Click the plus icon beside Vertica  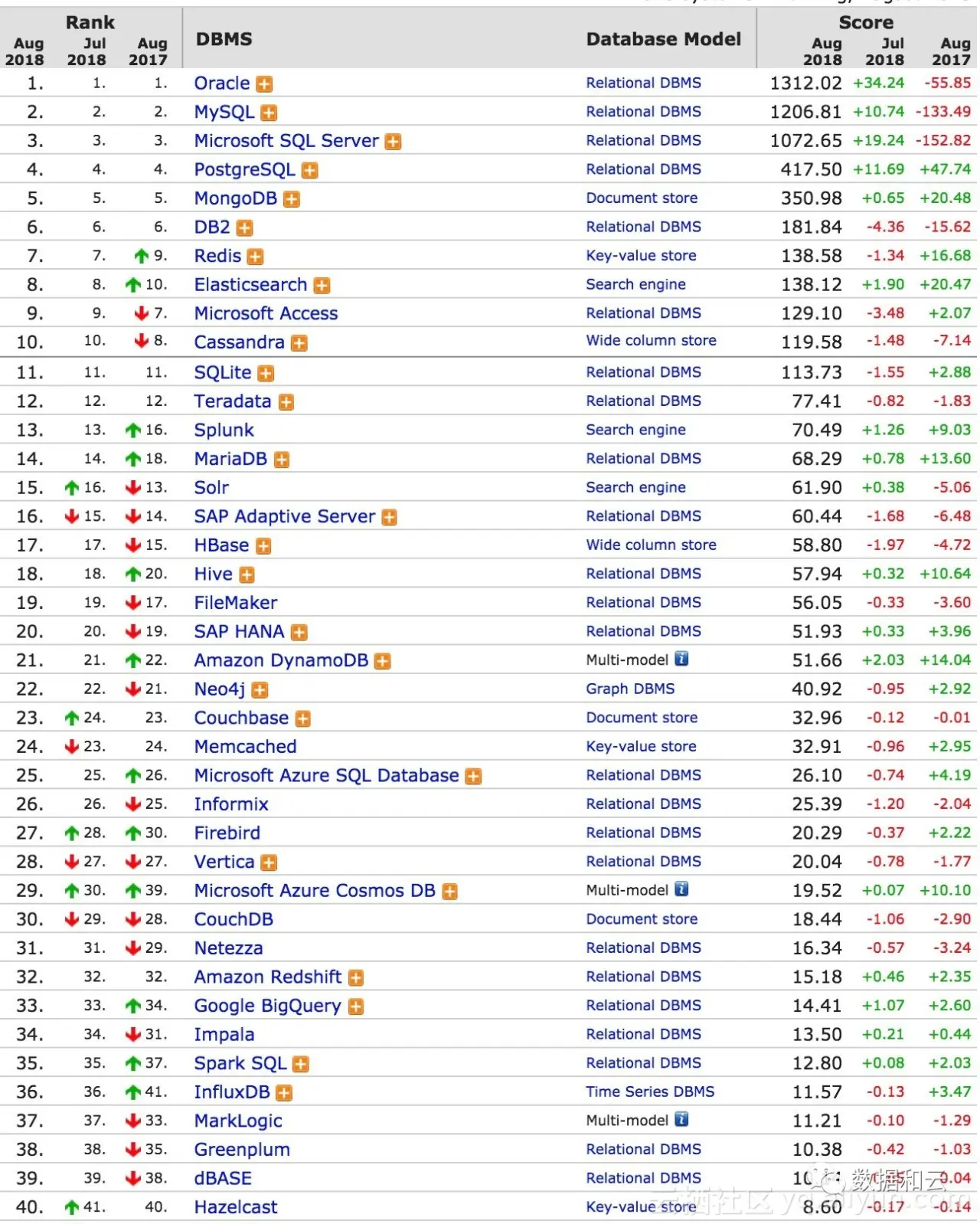pyautogui.click(x=269, y=863)
